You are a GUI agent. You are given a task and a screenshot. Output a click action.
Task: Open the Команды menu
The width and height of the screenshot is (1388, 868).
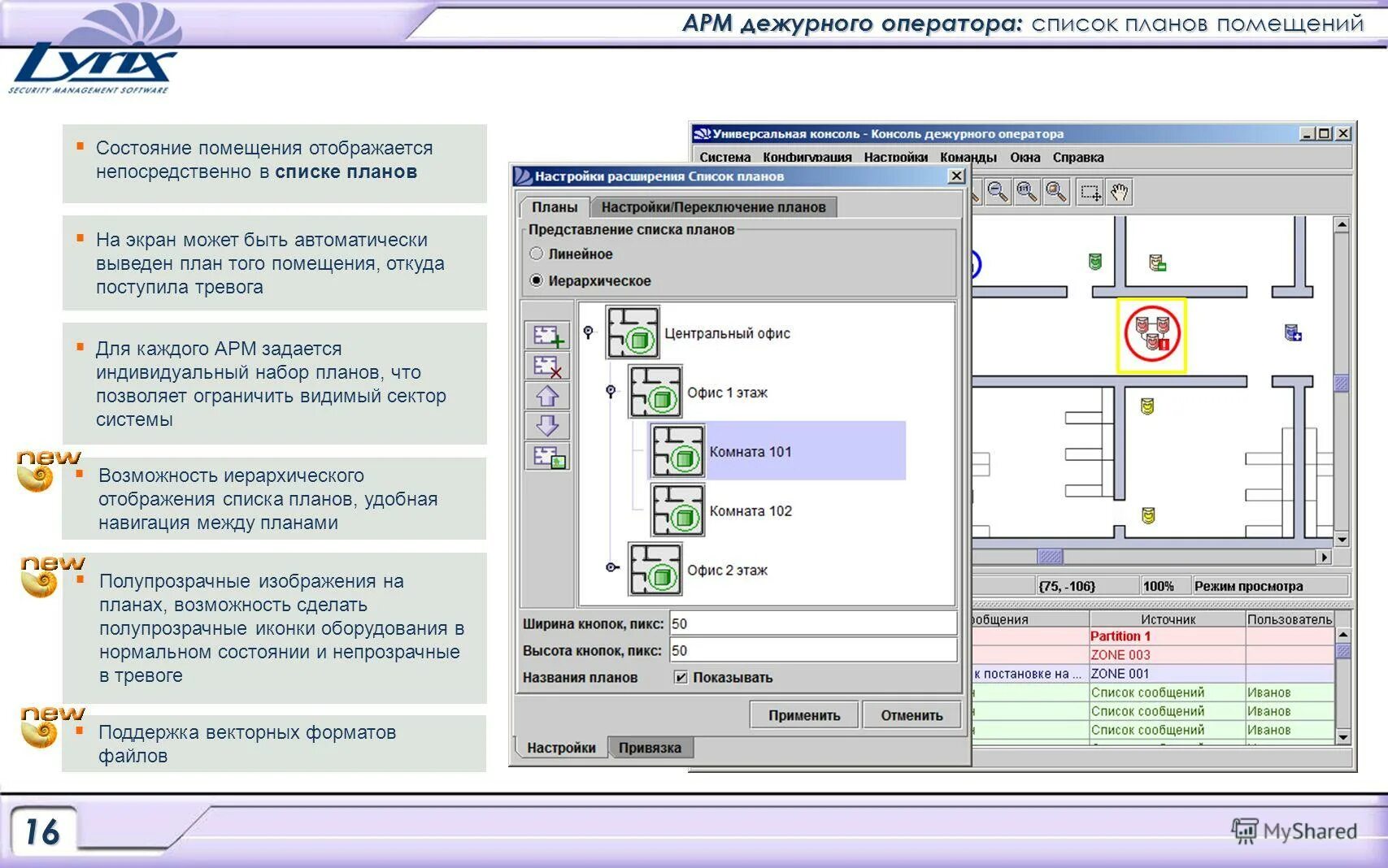968,157
